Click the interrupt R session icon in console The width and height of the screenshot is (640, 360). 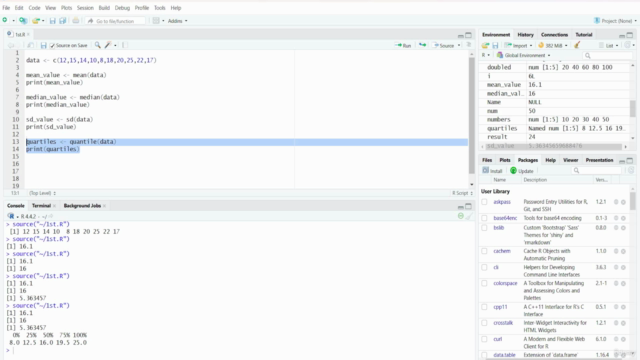[461, 216]
